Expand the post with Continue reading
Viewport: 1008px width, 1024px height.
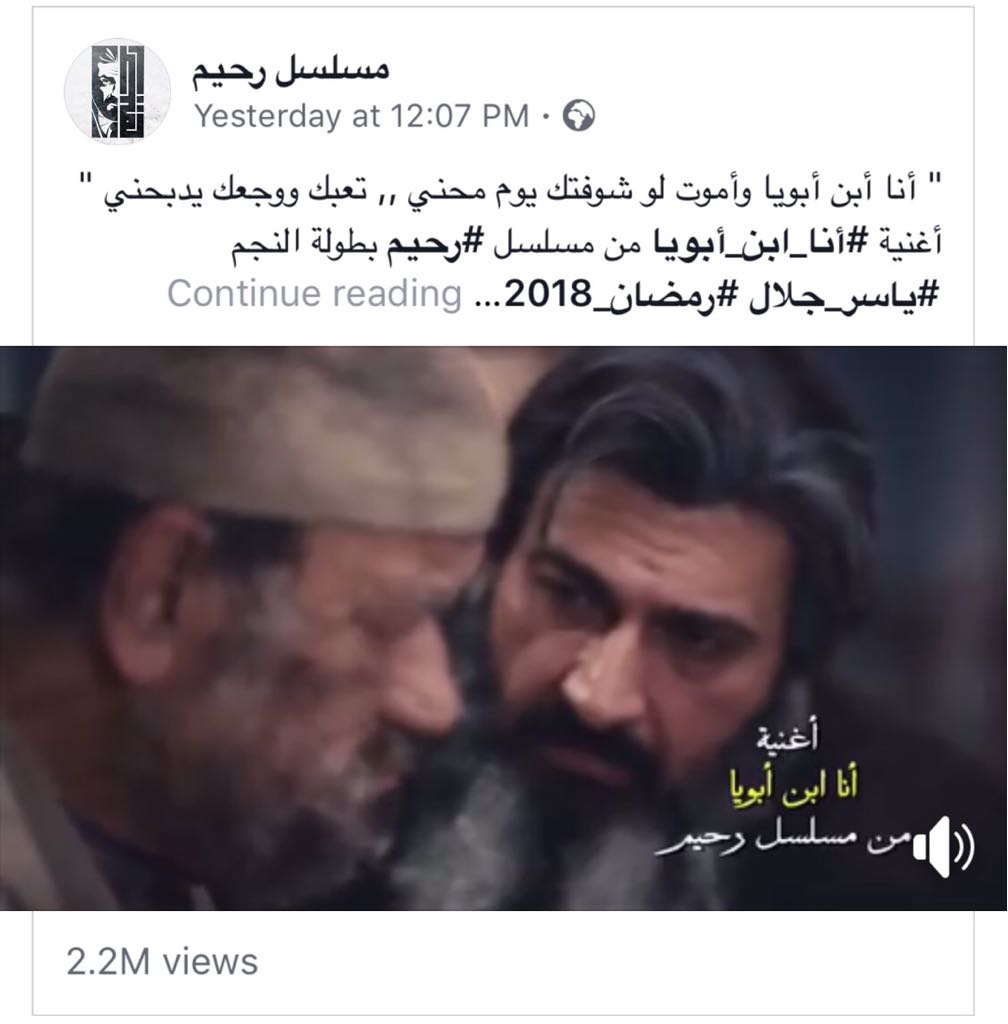coord(314,293)
